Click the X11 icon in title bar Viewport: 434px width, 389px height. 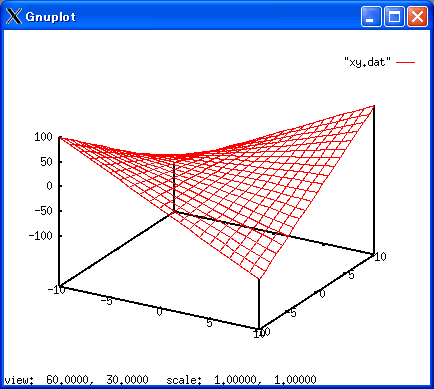[14, 16]
